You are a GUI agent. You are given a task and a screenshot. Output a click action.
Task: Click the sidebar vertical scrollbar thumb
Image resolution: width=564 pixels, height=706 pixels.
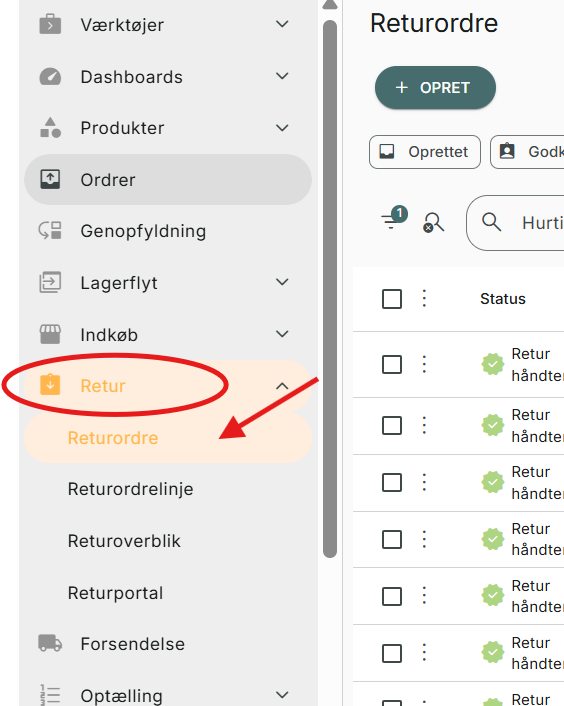pos(330,289)
